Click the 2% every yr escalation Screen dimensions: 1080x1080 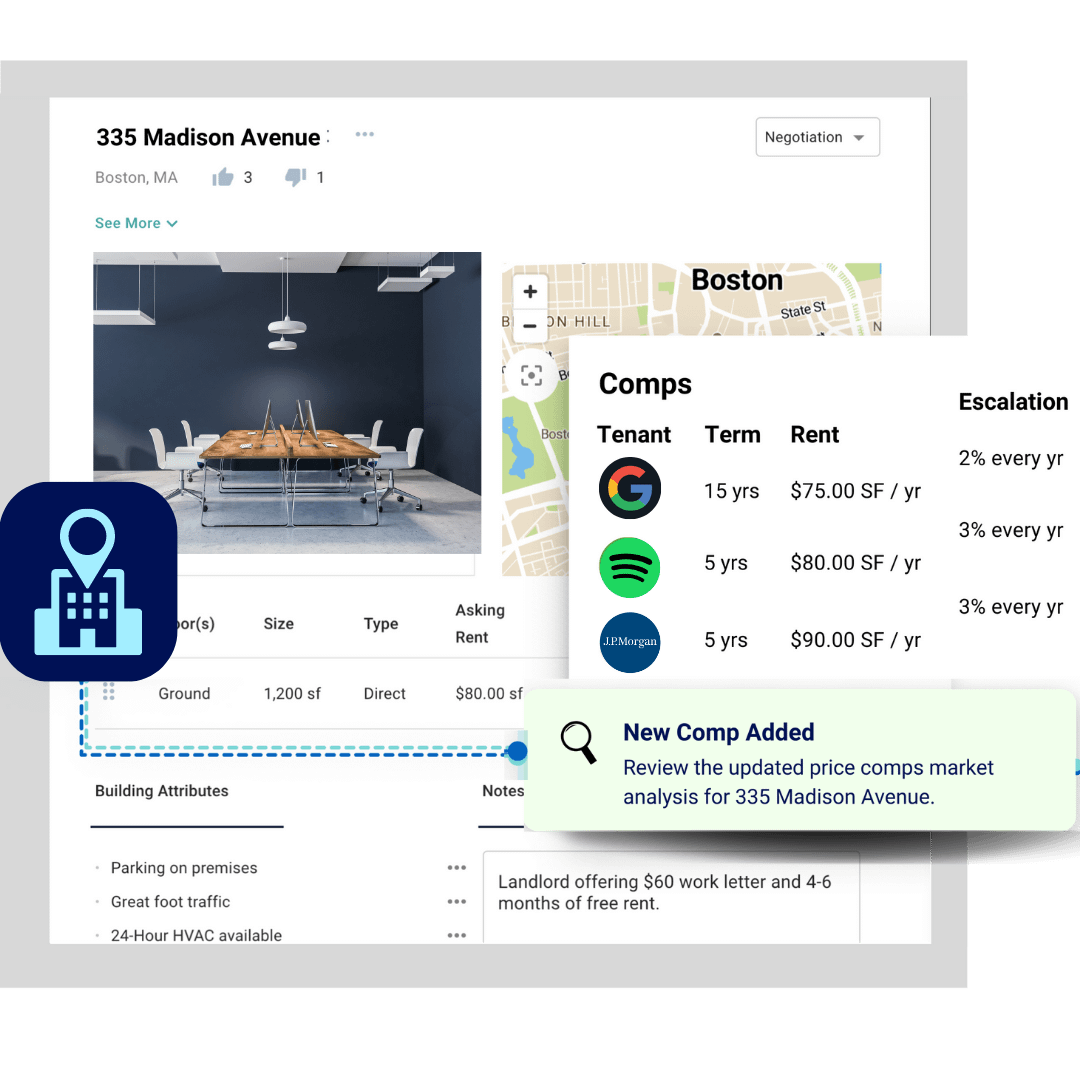click(x=1010, y=458)
